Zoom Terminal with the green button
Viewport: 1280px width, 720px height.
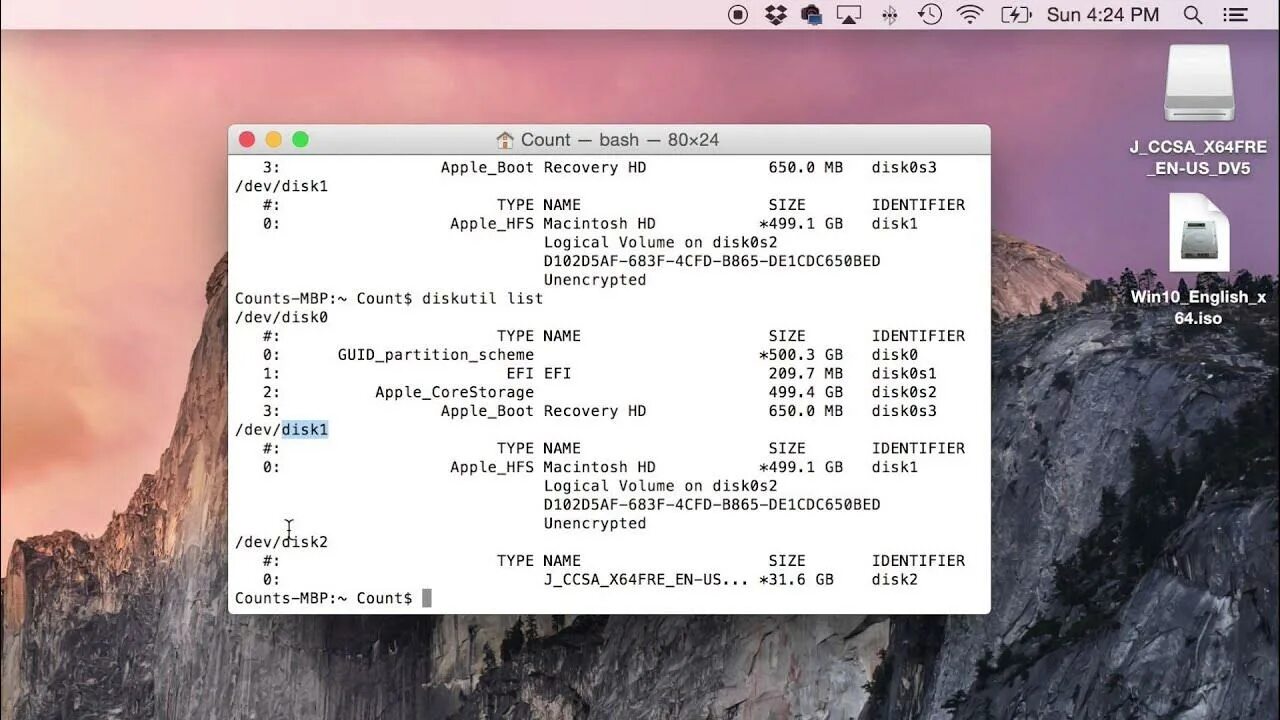[x=300, y=140]
